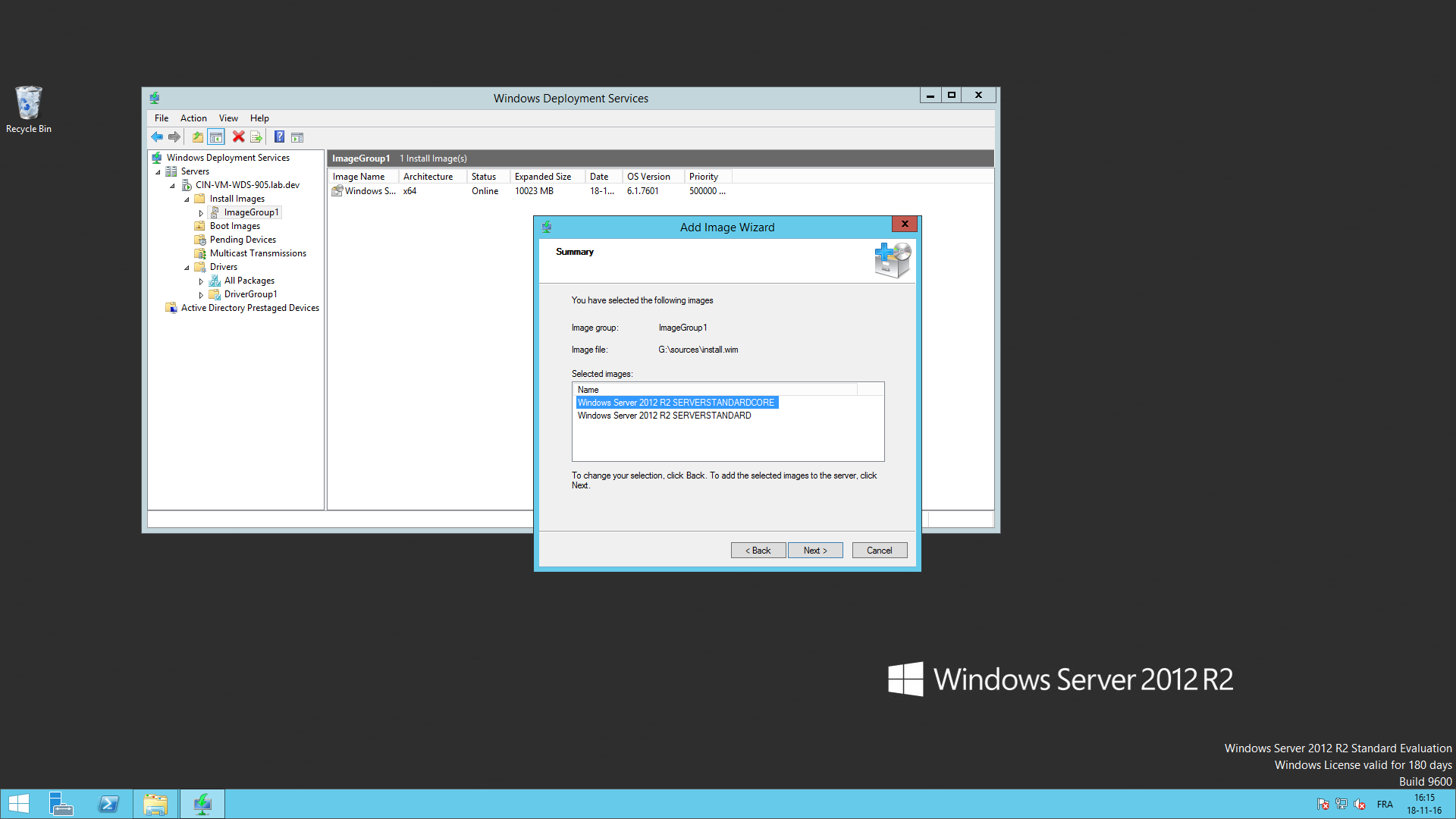Click the Up One Level folder icon
Image resolution: width=1456 pixels, height=819 pixels.
(197, 137)
